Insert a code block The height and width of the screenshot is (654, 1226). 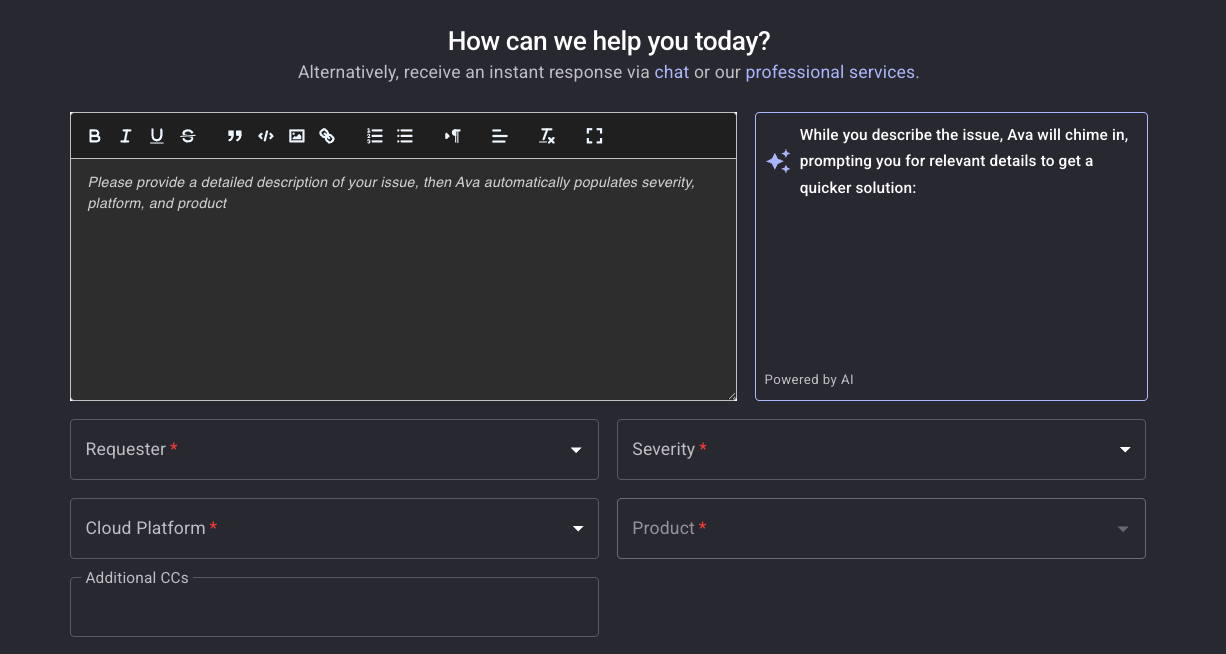point(266,136)
